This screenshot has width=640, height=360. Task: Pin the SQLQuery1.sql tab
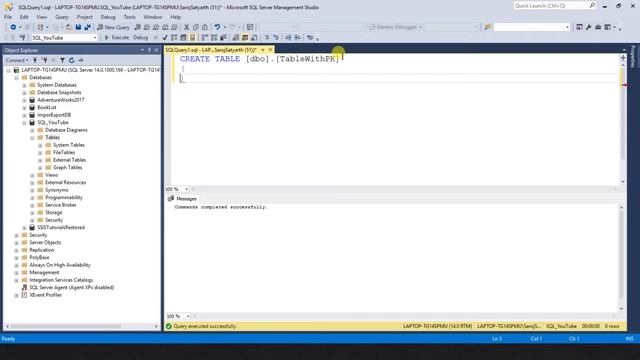[263, 50]
